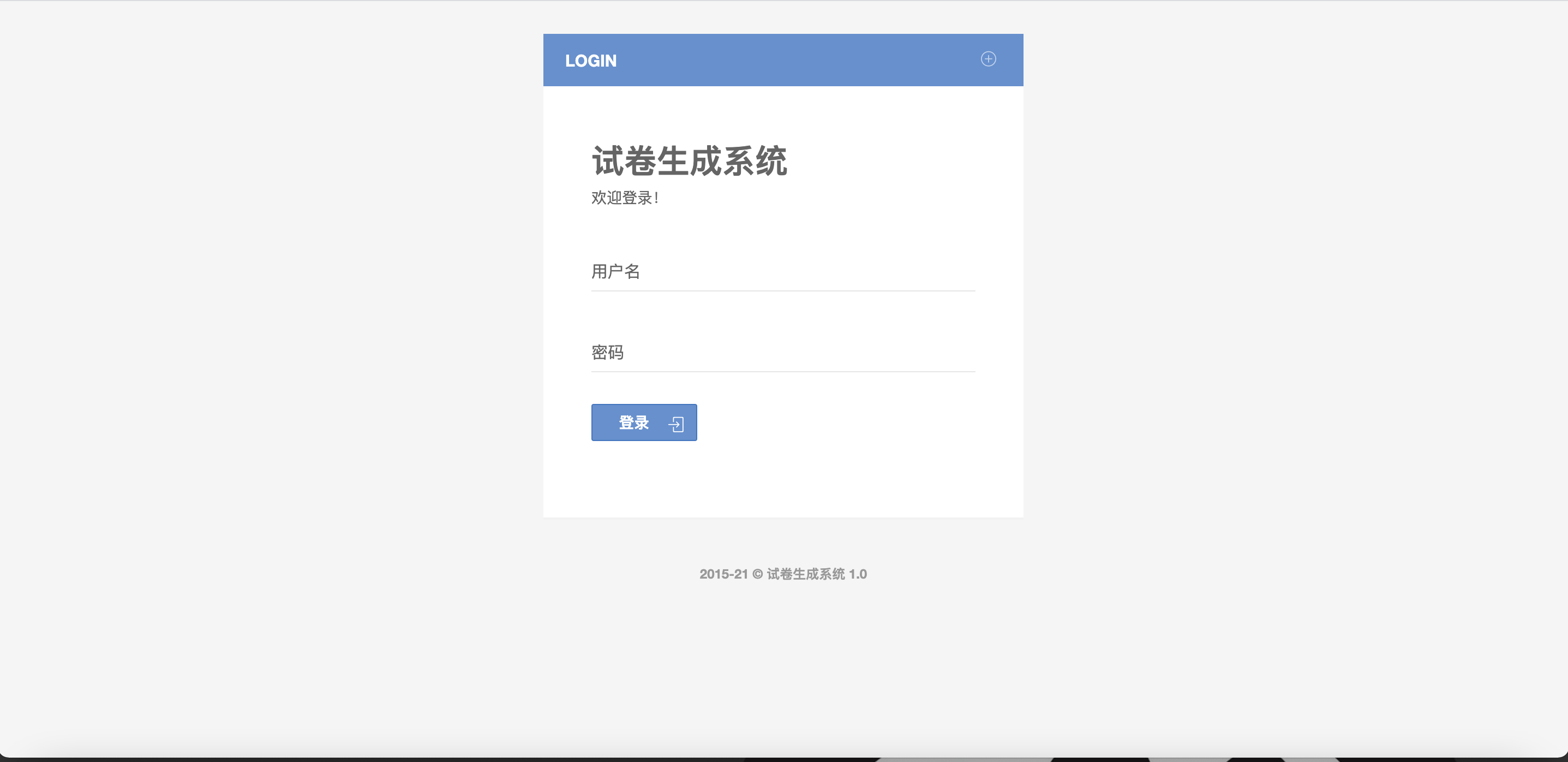Screen dimensions: 1568x762
Task: Click the plus circle icon in LOGIN header
Action: tap(988, 59)
